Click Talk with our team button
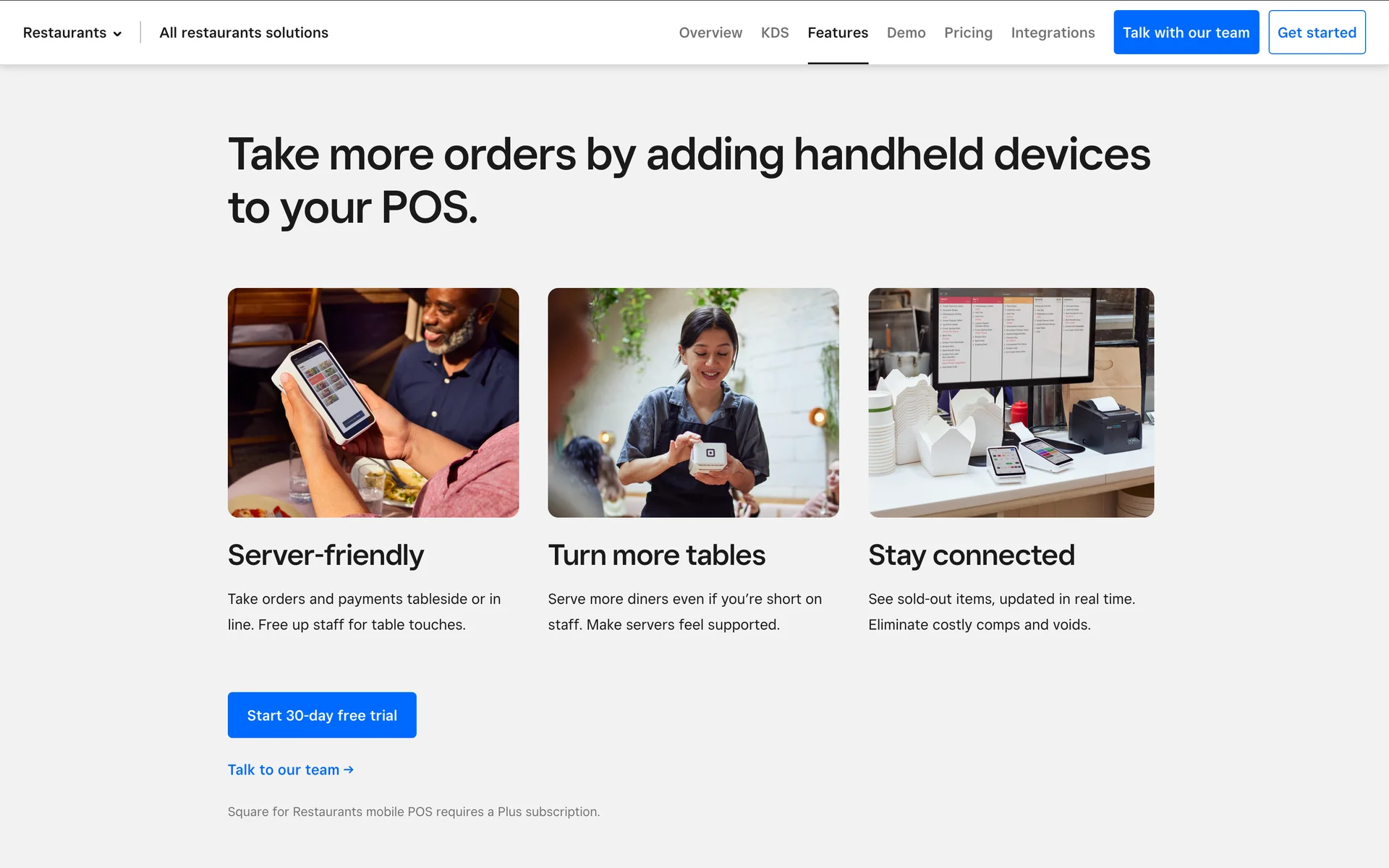The image size is (1389, 868). pyautogui.click(x=1186, y=33)
